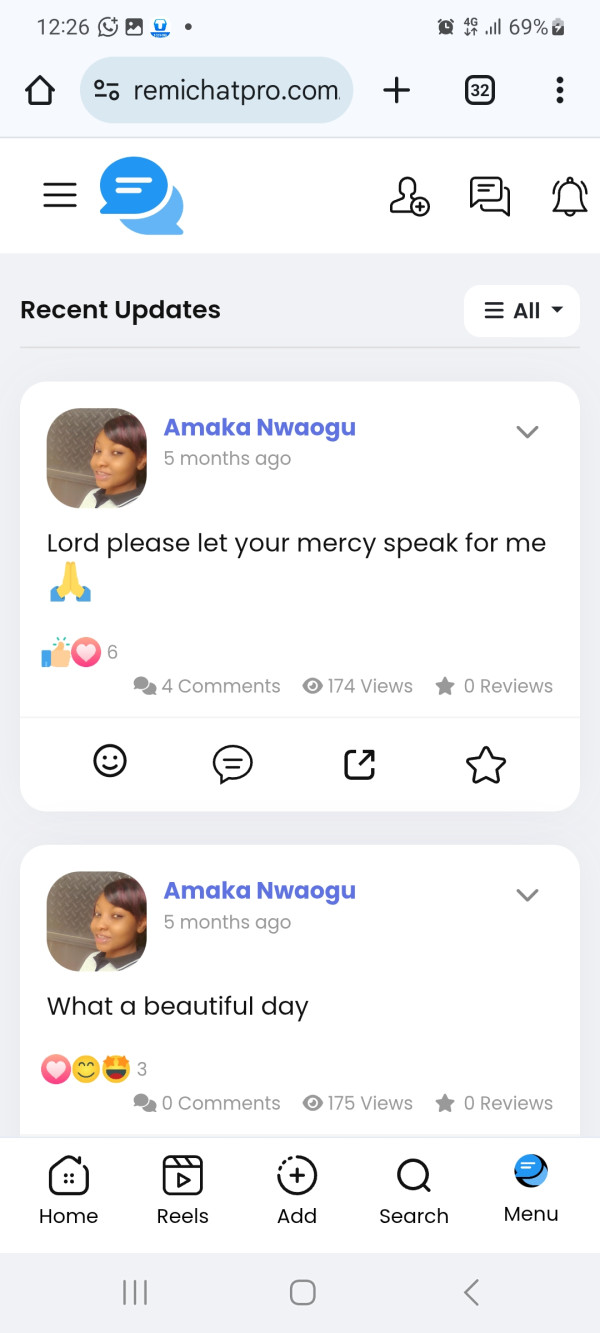Open the notifications bell

tap(570, 196)
